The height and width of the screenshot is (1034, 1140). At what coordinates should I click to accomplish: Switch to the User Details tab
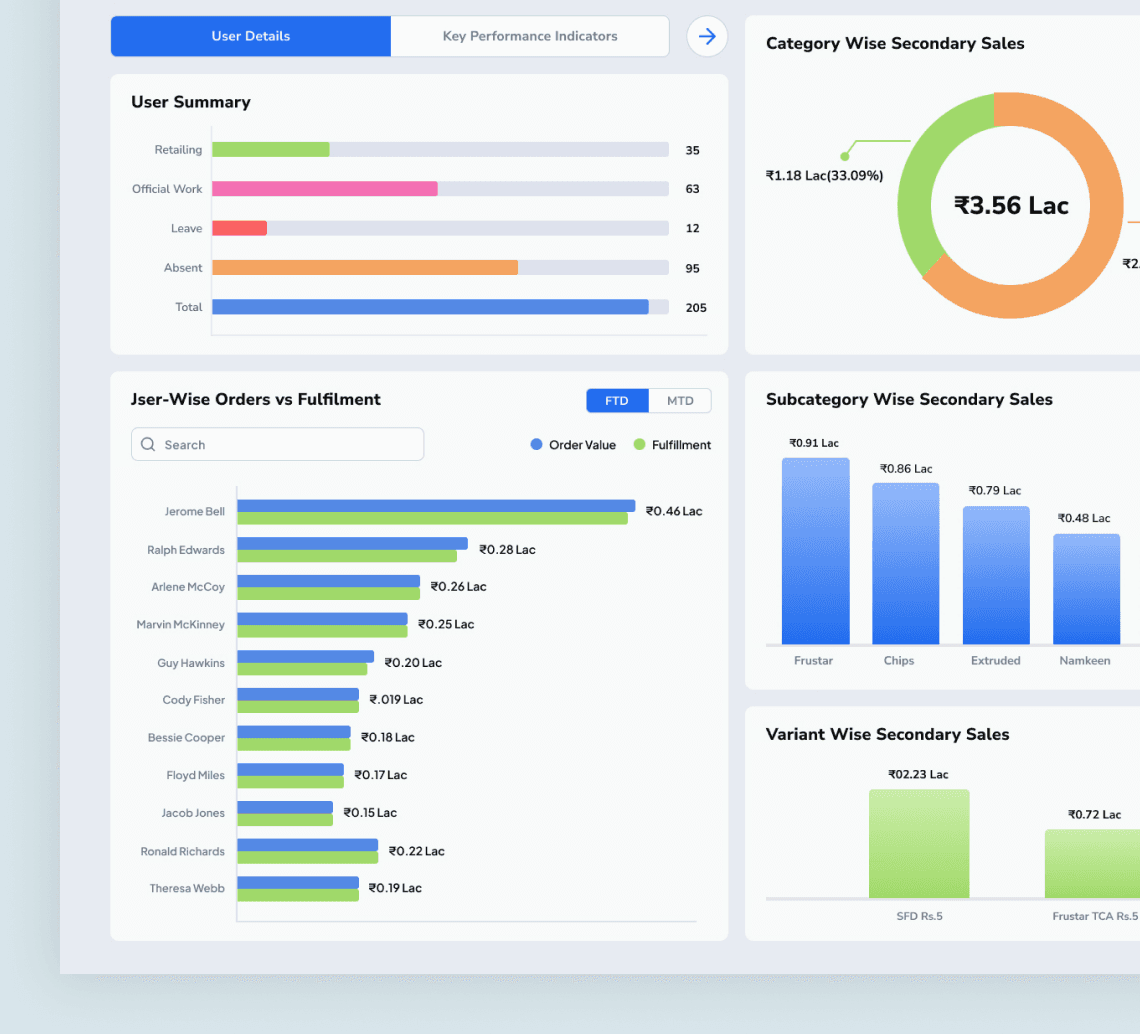pos(251,36)
